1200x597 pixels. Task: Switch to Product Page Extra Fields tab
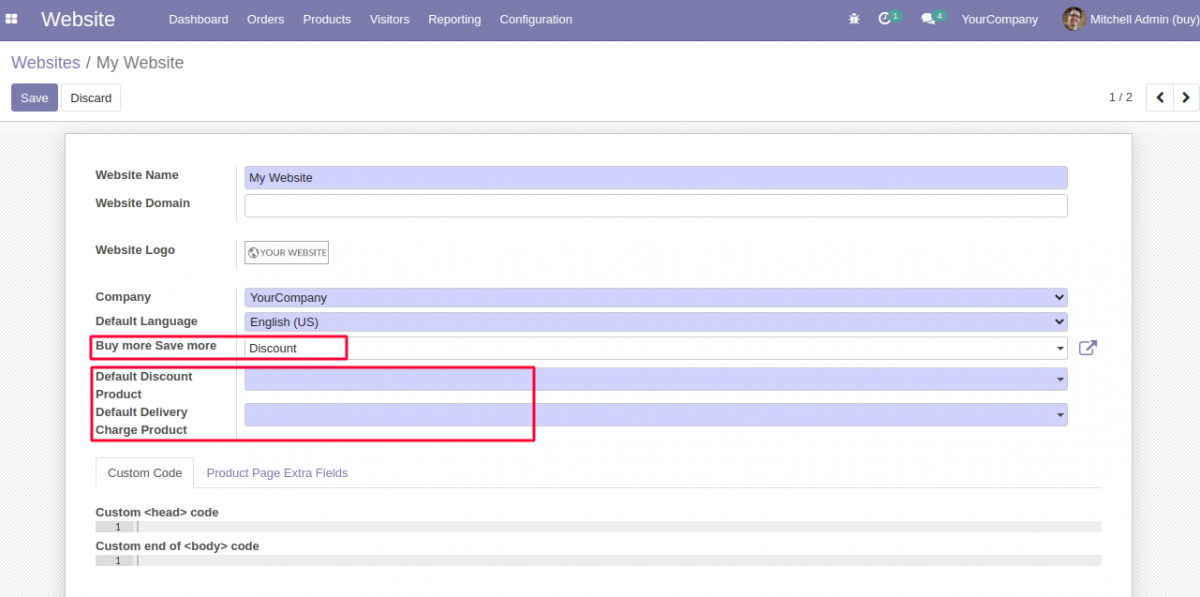(276, 472)
